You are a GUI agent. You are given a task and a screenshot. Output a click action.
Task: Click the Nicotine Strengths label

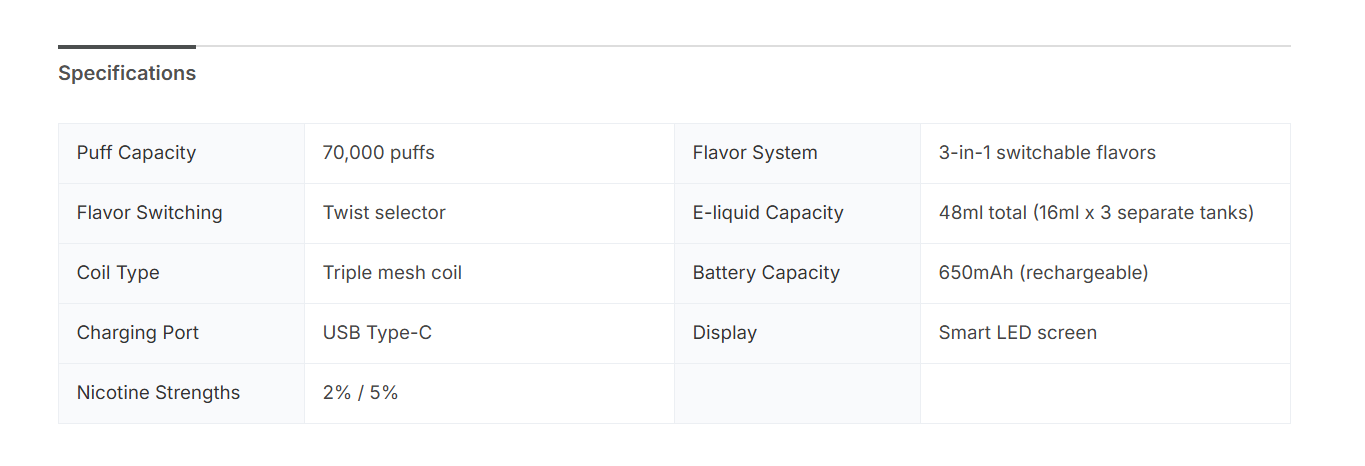pyautogui.click(x=158, y=393)
